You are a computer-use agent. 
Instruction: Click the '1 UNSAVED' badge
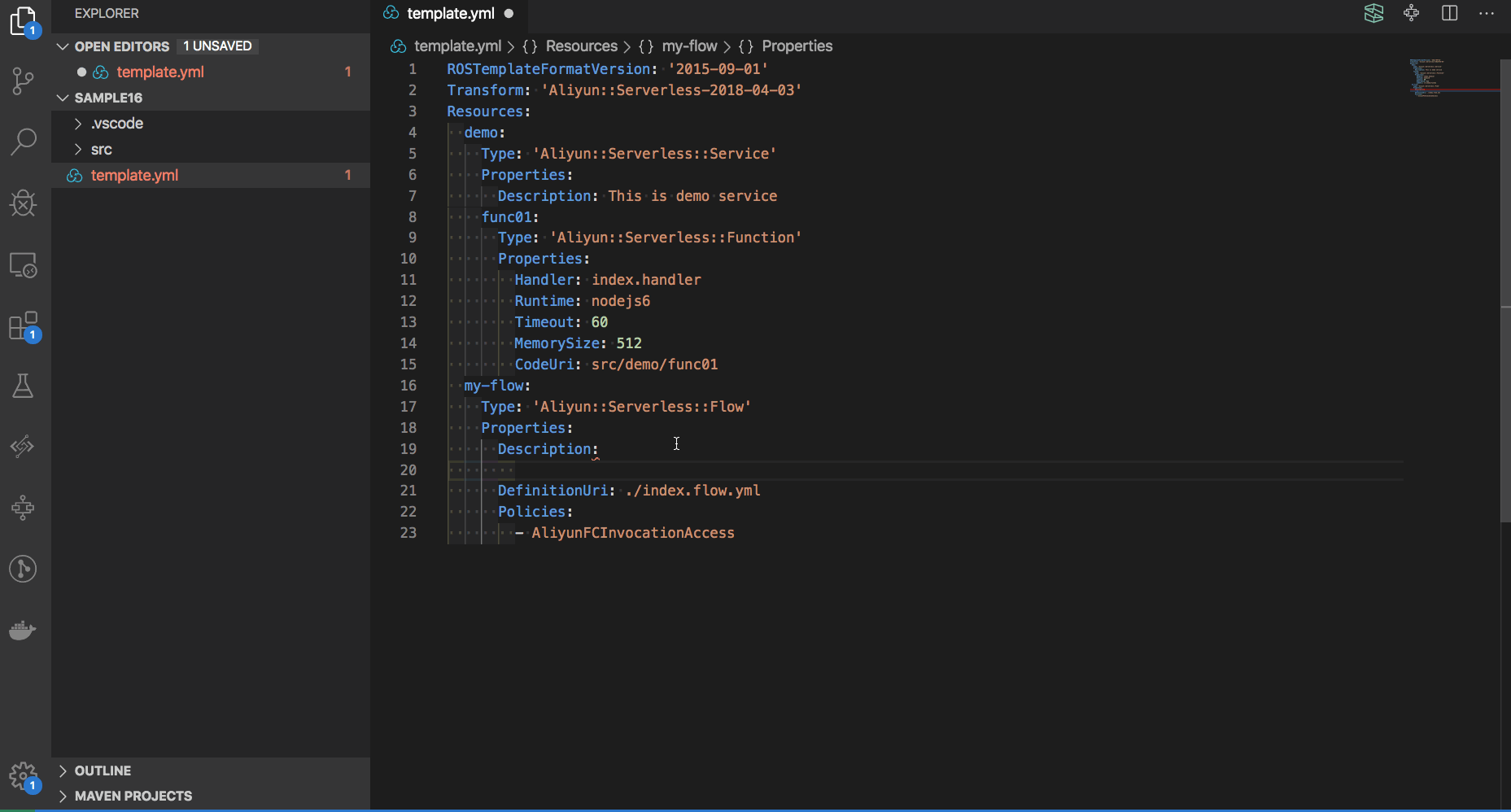click(217, 46)
